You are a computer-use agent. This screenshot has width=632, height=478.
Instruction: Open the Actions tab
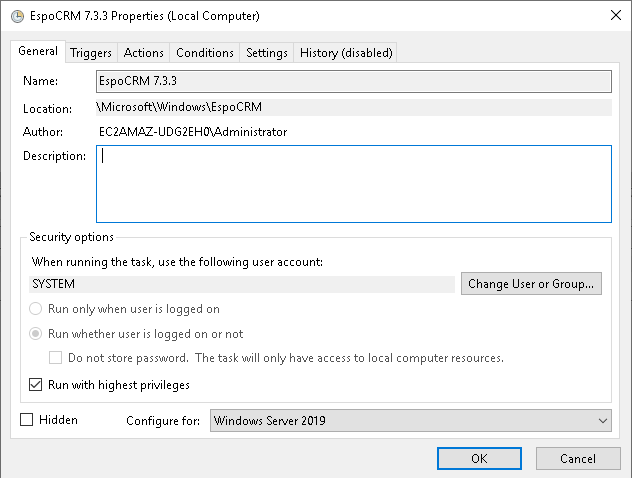click(143, 53)
